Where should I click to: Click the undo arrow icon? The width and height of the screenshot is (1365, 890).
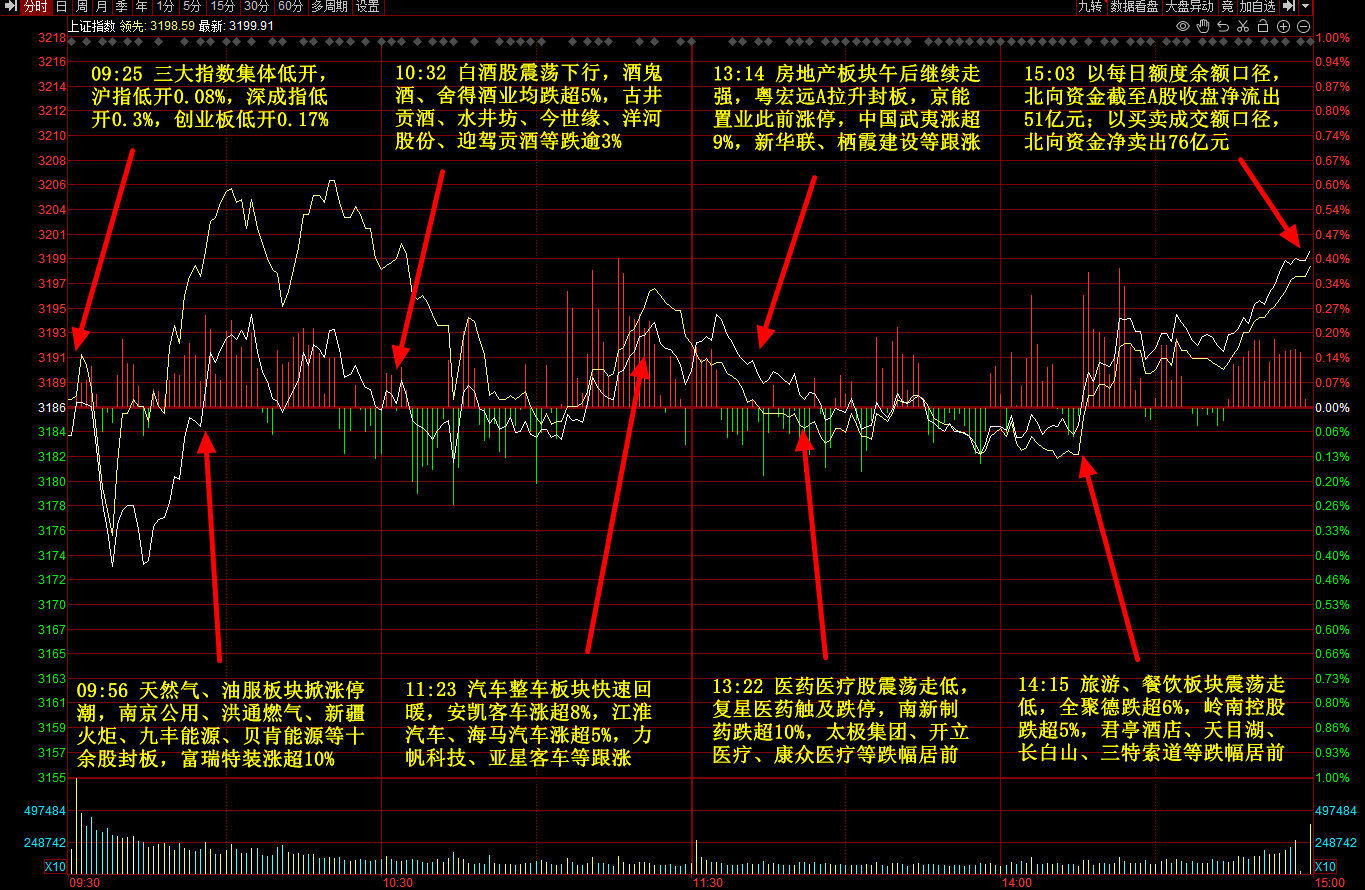click(x=1224, y=26)
